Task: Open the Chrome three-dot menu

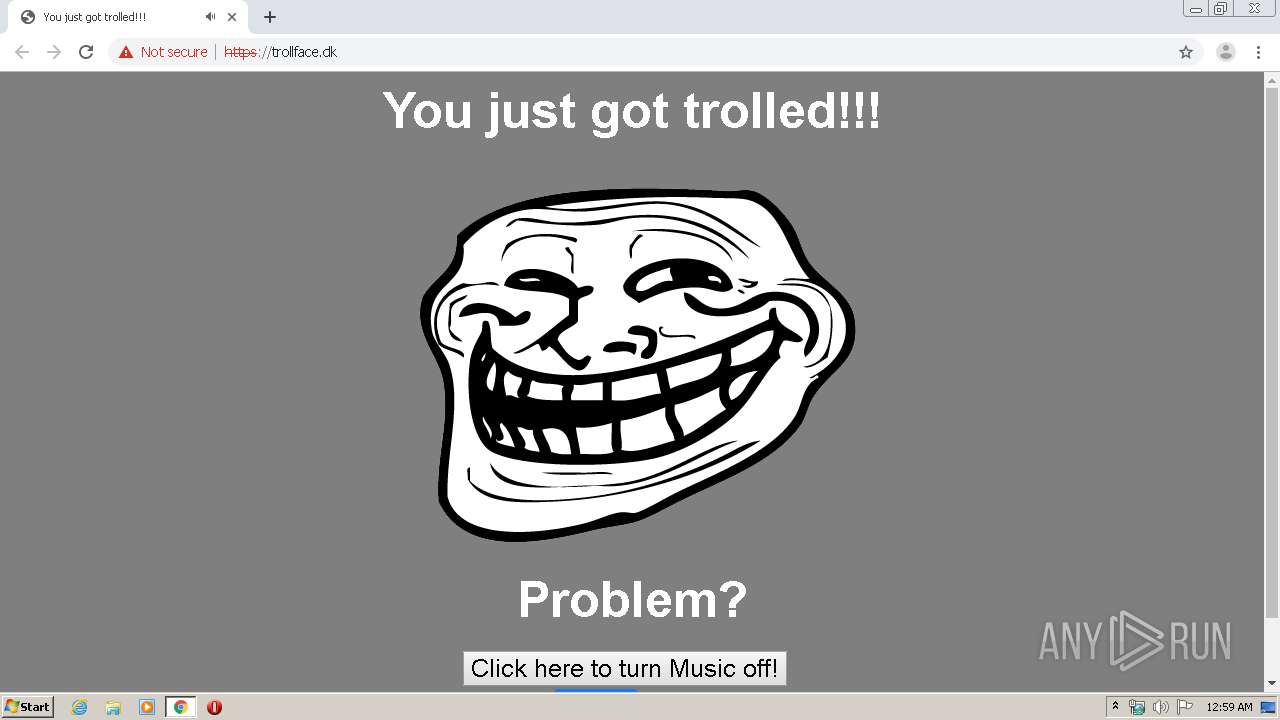Action: tap(1258, 52)
